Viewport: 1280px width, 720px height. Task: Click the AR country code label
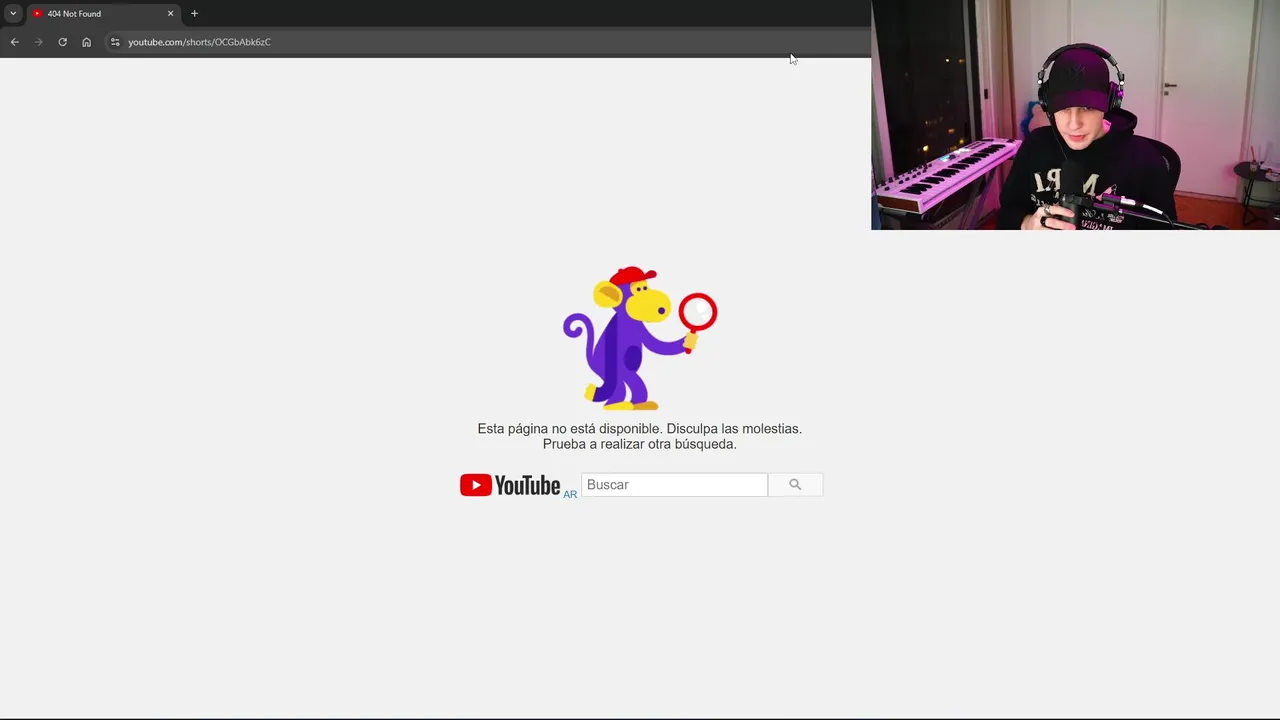570,494
